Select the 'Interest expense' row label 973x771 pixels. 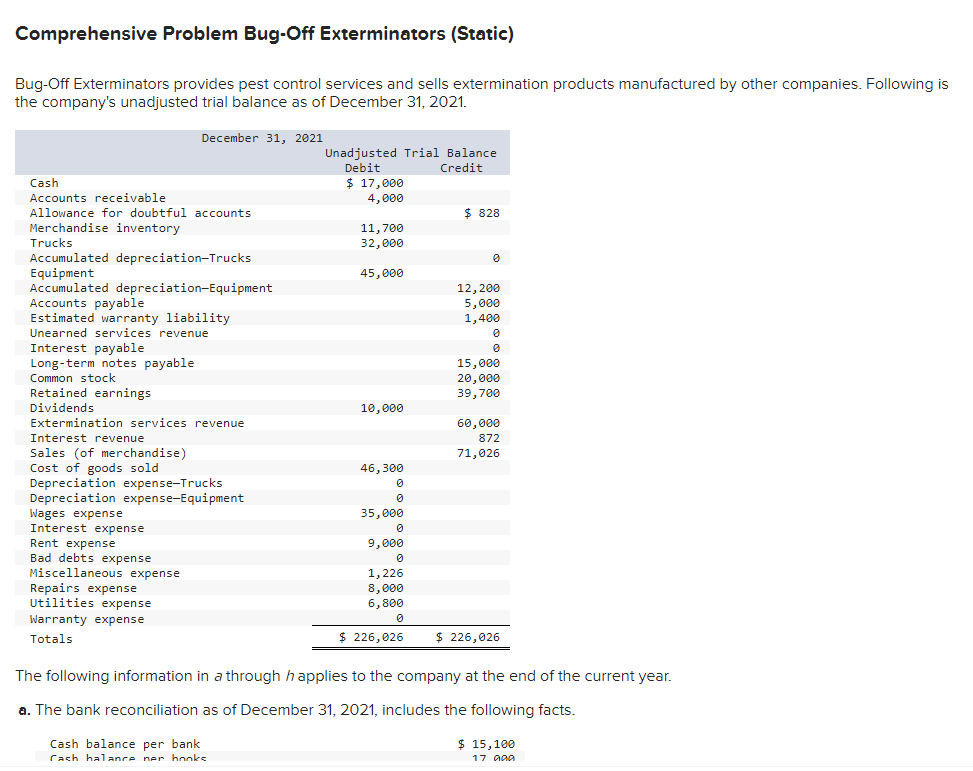coord(87,528)
